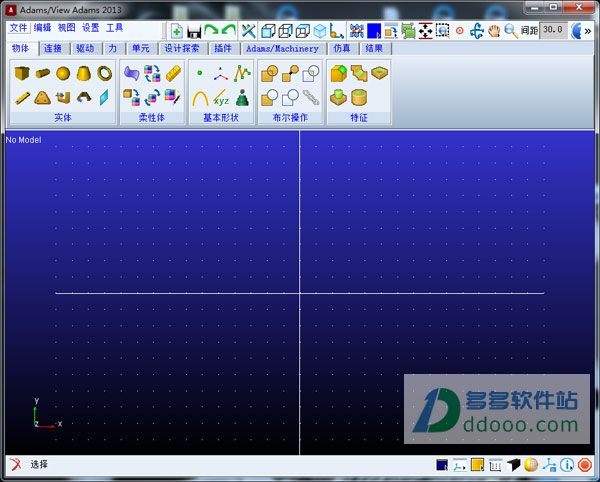Image resolution: width=600 pixels, height=482 pixels.
Task: Select the Frustum cone tool
Action: pos(83,73)
